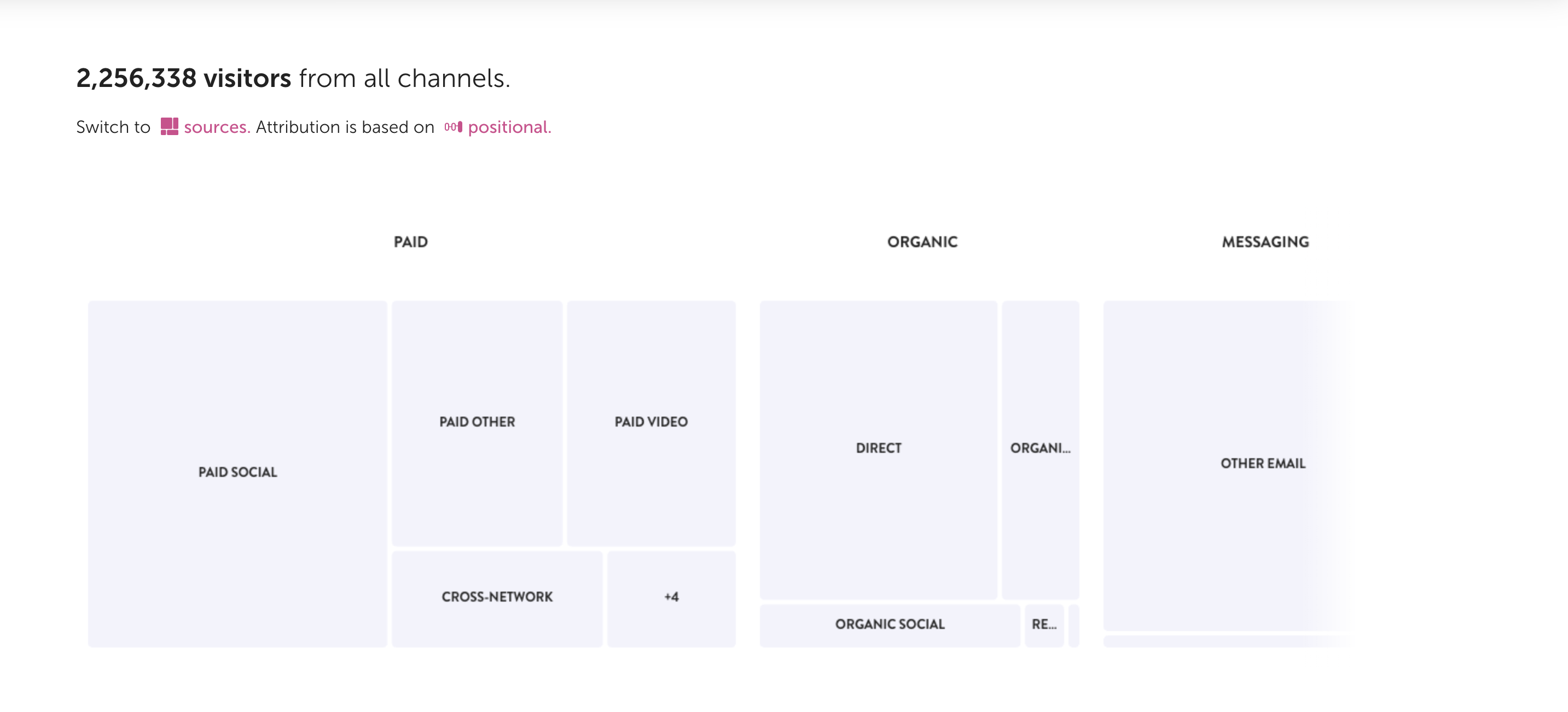Image resolution: width=1568 pixels, height=712 pixels.
Task: Select the Paid Social treemap tile
Action: (x=237, y=472)
